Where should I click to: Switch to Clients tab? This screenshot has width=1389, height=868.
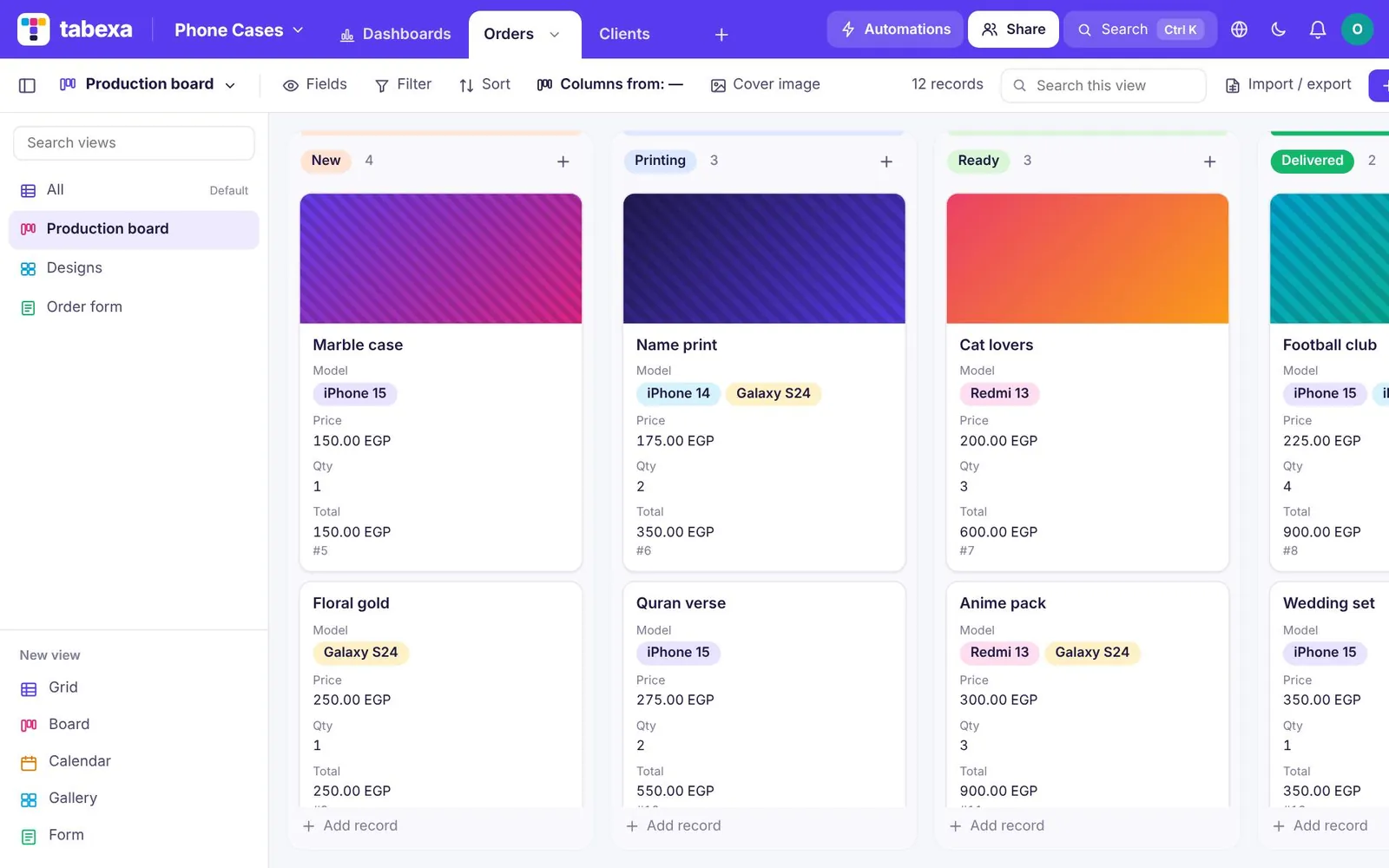[624, 34]
